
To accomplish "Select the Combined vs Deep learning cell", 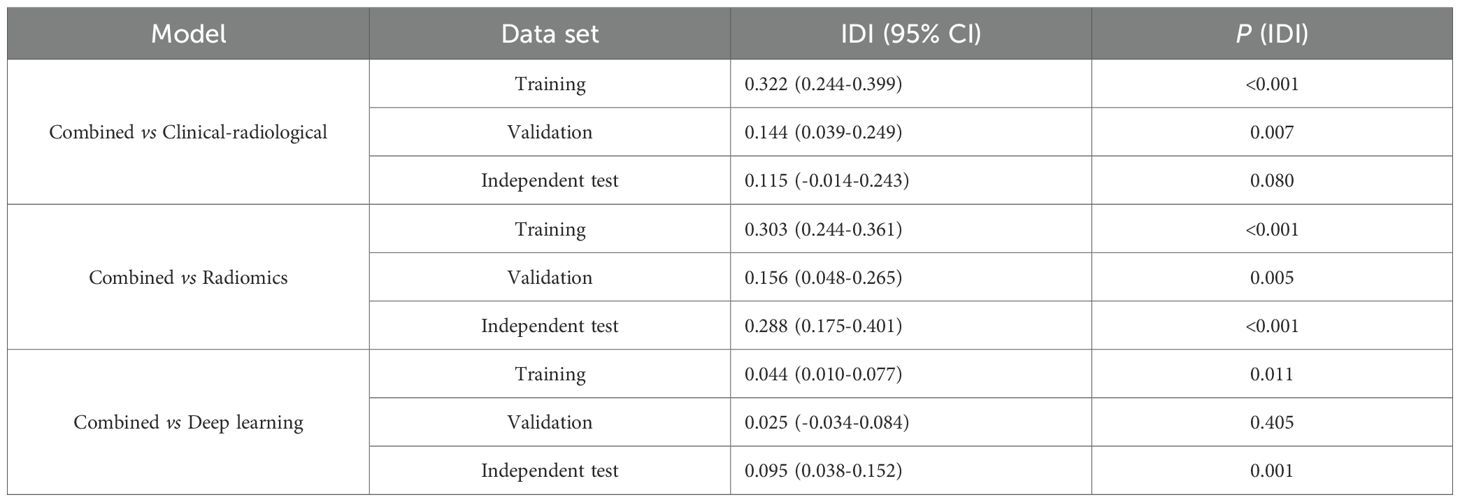I will (188, 422).
